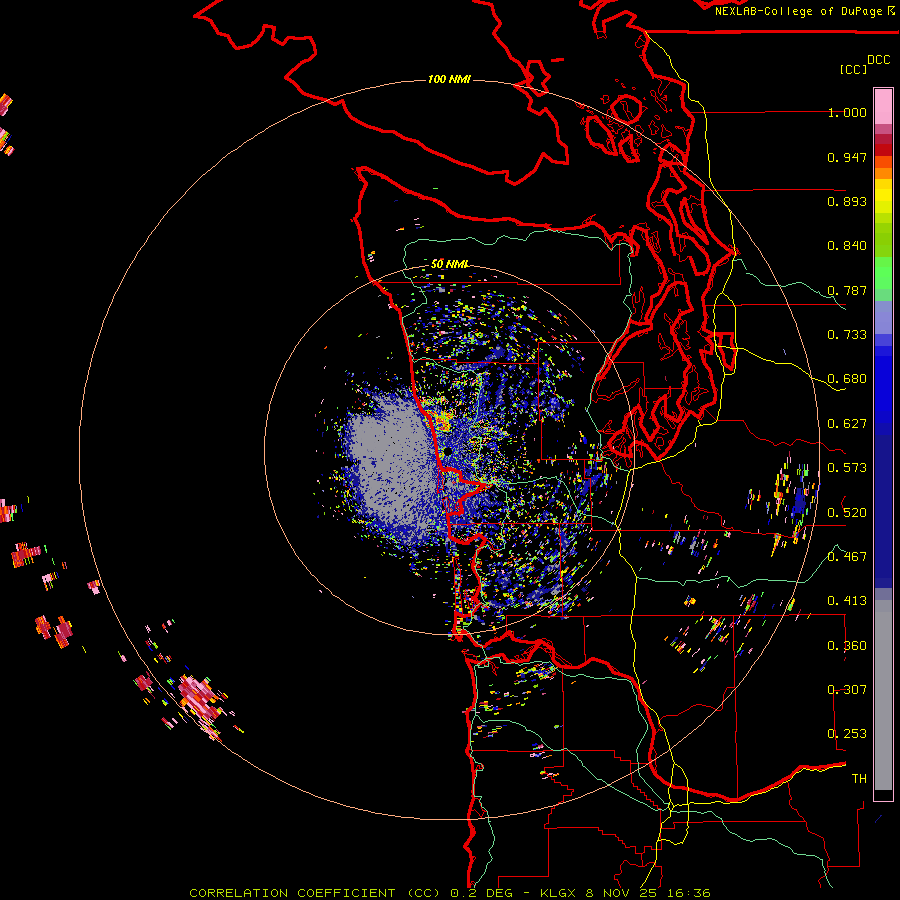Image resolution: width=900 pixels, height=900 pixels.
Task: Click the 16:36 timestamp
Action: coord(688,893)
